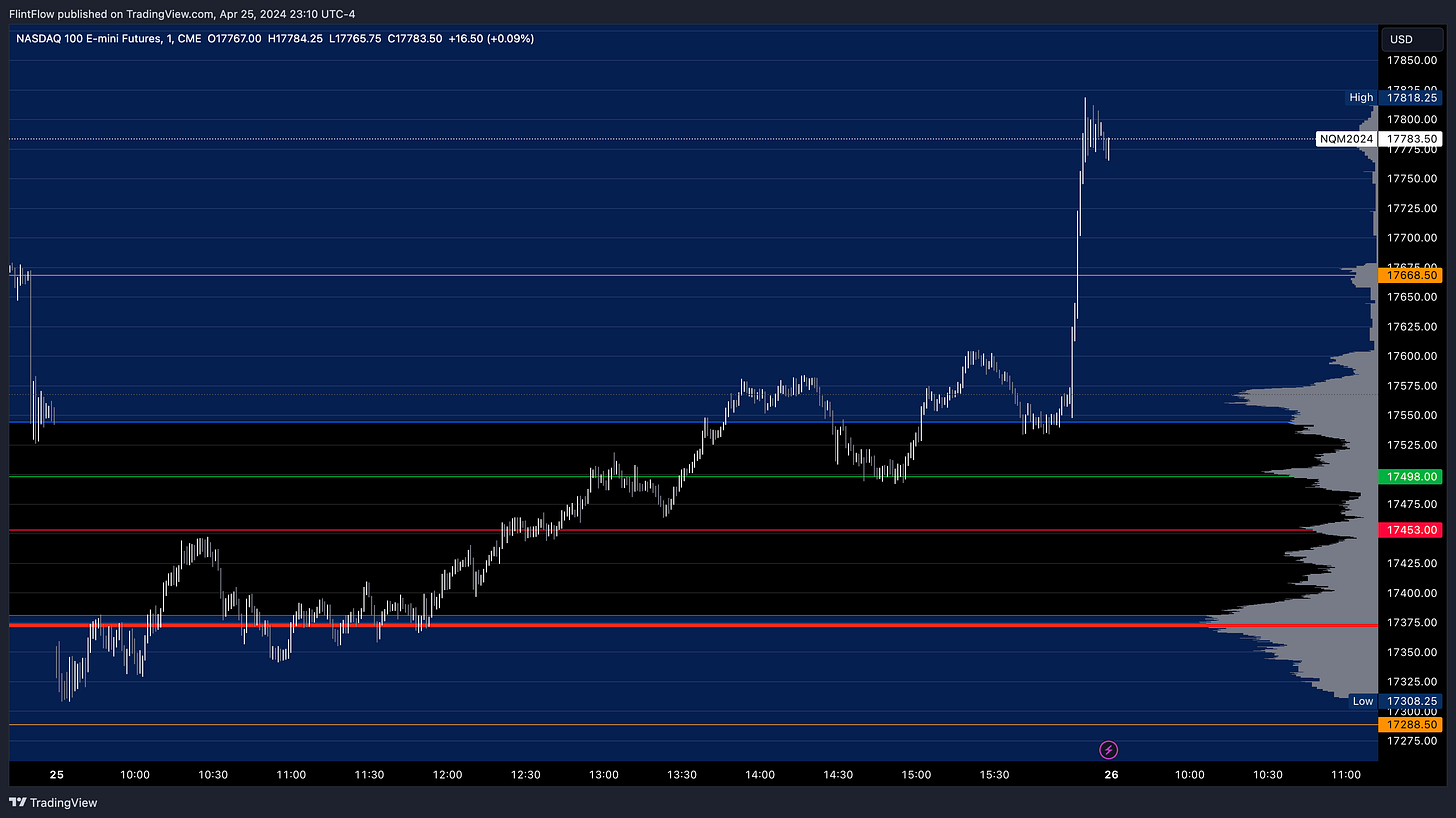The width and height of the screenshot is (1456, 818).
Task: Click the NQM2024 symbol label
Action: point(1346,139)
